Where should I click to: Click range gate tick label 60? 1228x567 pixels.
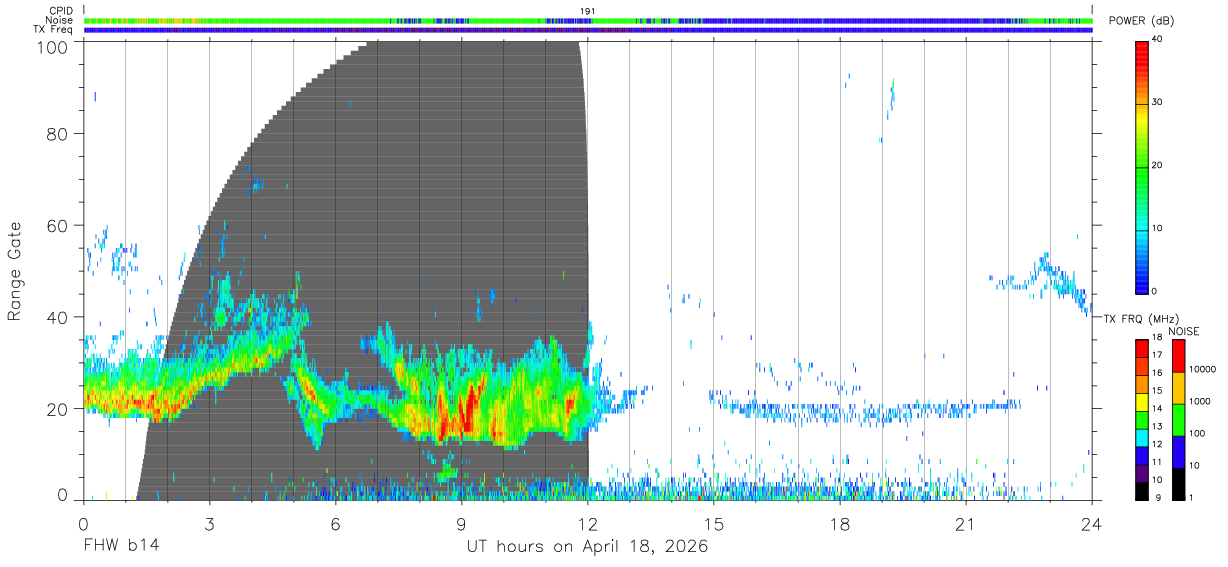[59, 226]
